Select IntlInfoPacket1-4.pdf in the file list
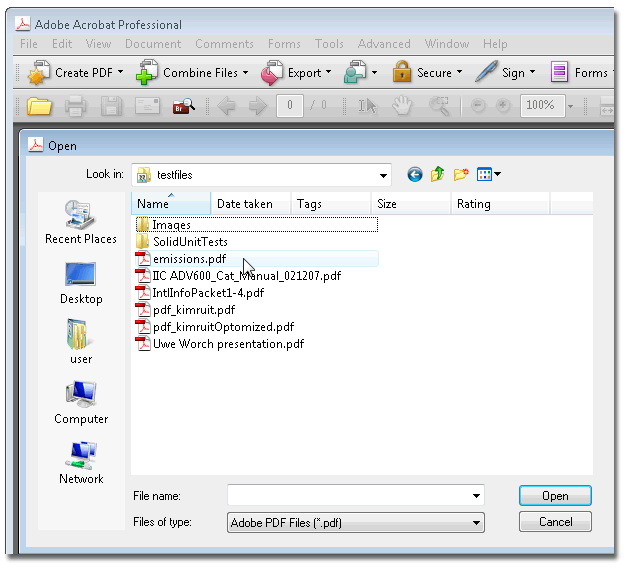Screen dimensions: 626x569 pyautogui.click(x=200, y=293)
